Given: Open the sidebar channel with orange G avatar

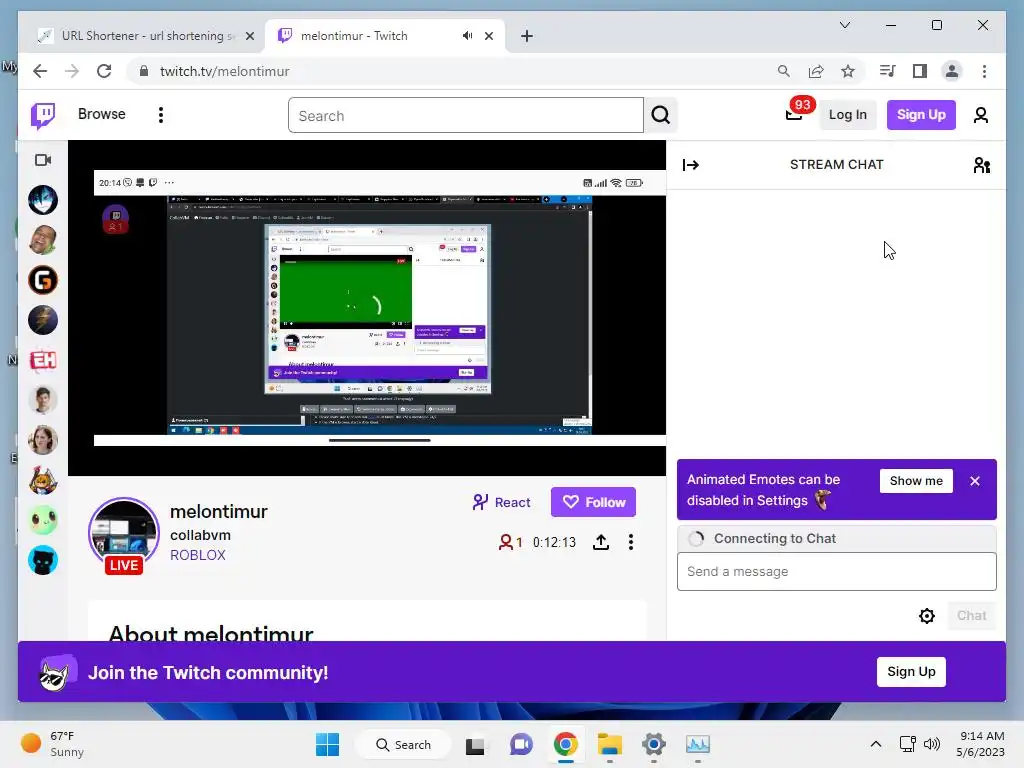Looking at the screenshot, I should pos(43,280).
